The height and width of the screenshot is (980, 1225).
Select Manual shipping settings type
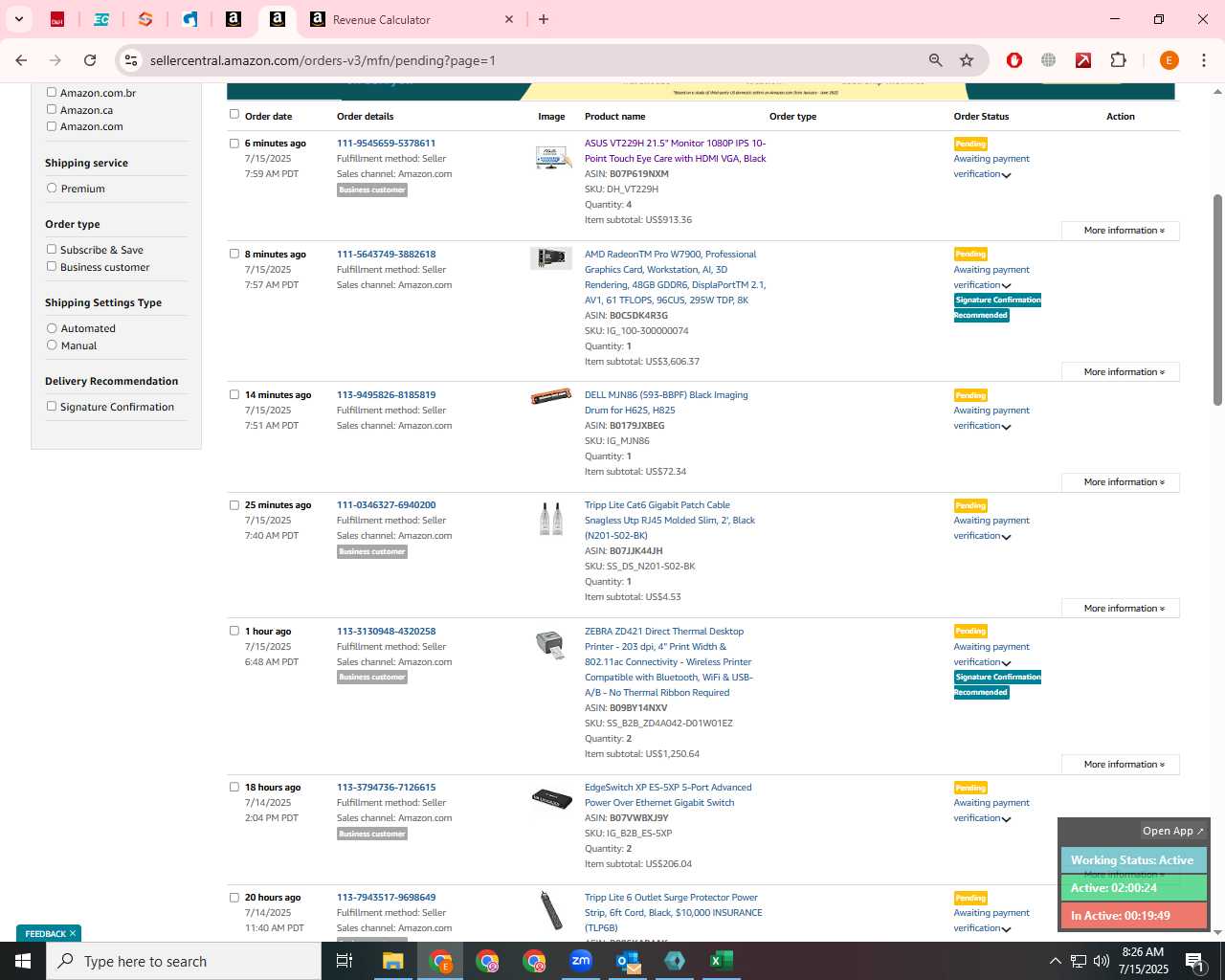tap(52, 345)
